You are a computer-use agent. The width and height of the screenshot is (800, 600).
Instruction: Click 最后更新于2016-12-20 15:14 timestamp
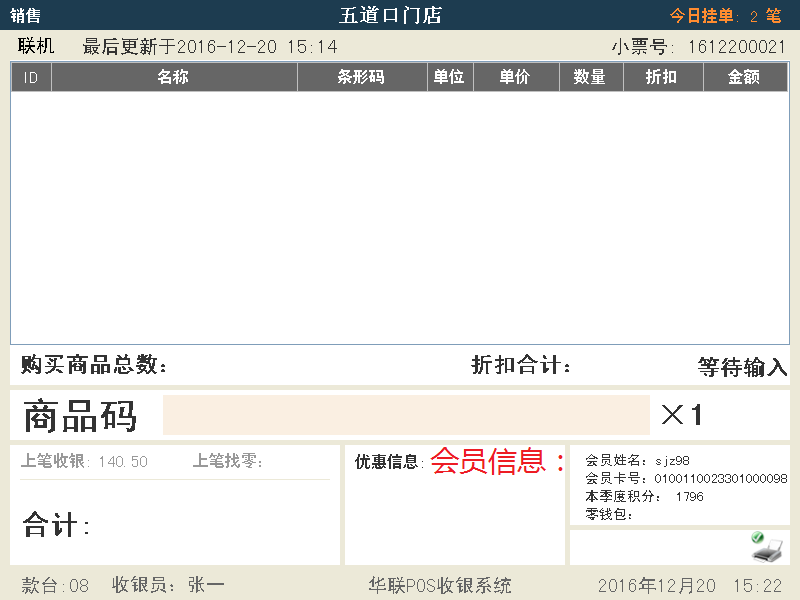(x=210, y=46)
